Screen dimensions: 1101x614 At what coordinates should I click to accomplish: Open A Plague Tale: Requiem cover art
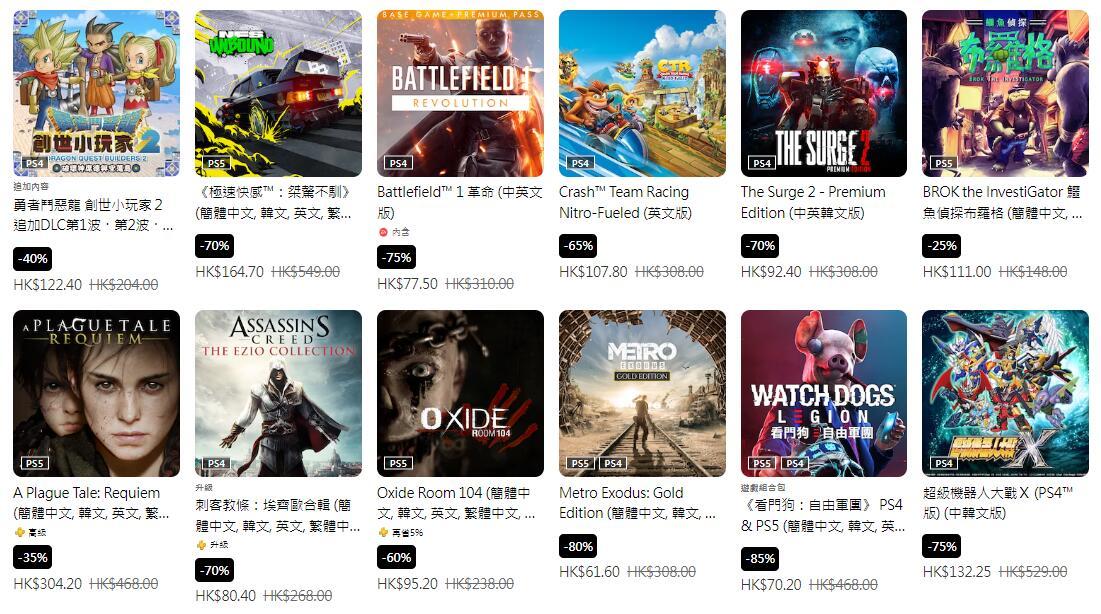click(x=96, y=393)
